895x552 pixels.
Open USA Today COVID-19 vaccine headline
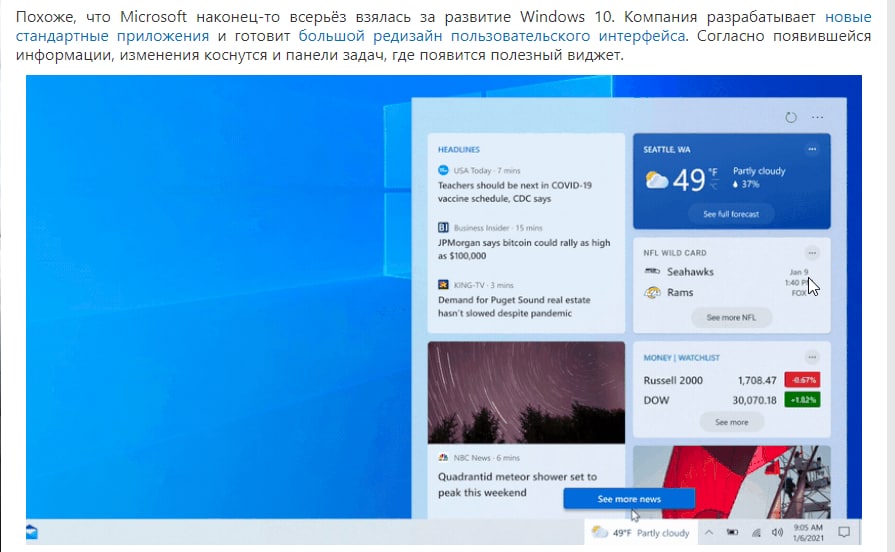(514, 192)
